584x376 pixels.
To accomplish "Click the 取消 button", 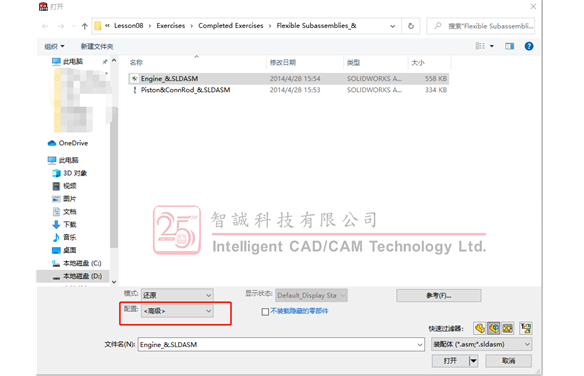I will click(x=508, y=361).
